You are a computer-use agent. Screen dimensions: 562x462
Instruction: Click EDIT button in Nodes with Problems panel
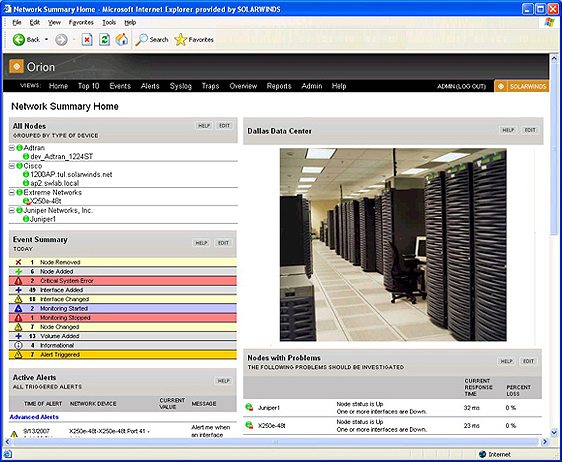[x=528, y=361]
